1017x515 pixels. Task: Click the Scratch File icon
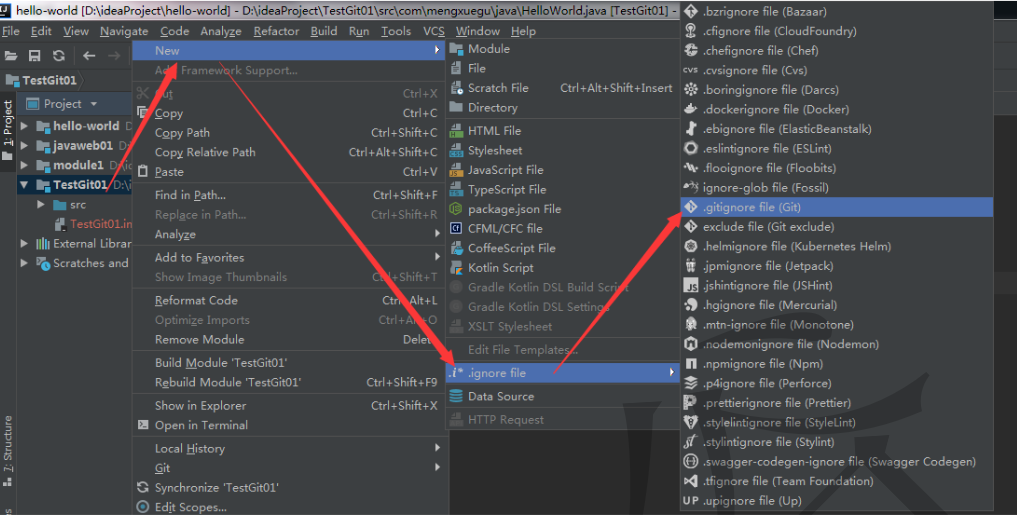pos(457,88)
